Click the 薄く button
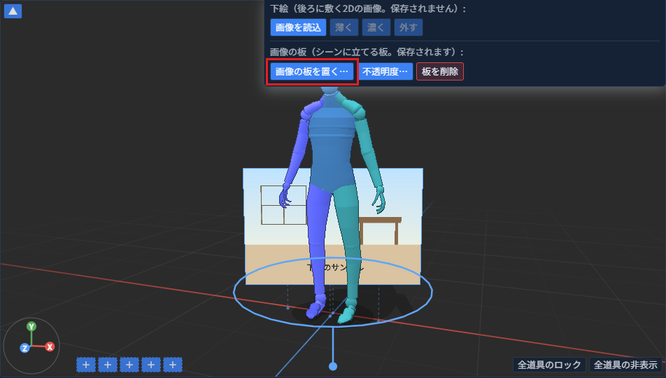Image resolution: width=666 pixels, height=378 pixels. pos(344,27)
